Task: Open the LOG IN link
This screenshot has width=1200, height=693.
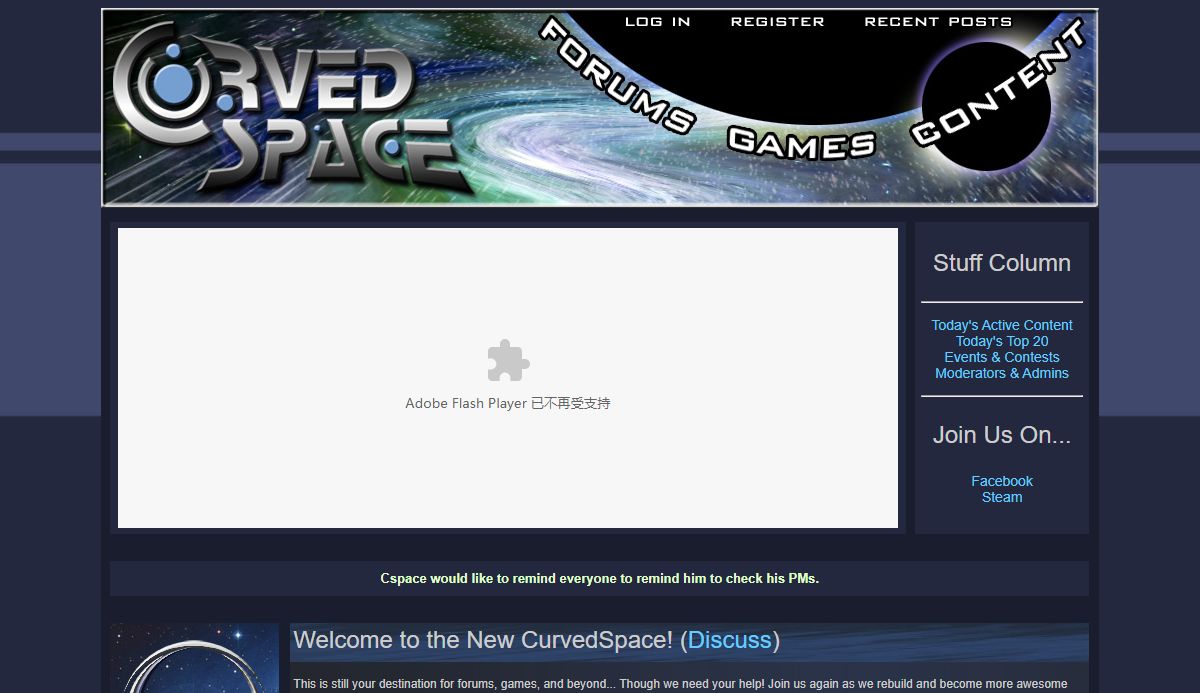Action: (657, 21)
